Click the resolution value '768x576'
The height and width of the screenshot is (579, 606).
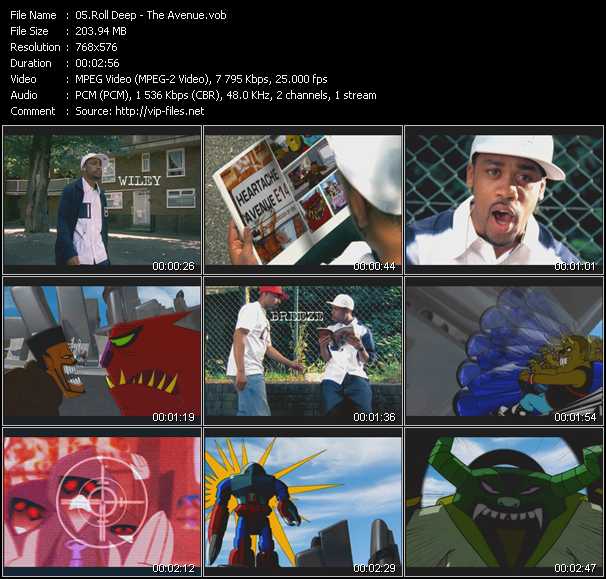pos(96,47)
